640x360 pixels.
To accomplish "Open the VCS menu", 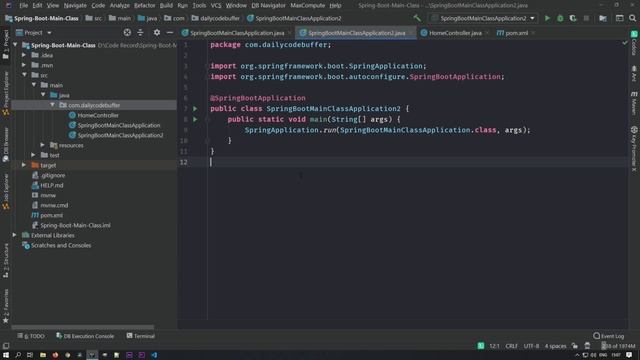I will click(x=216, y=5).
